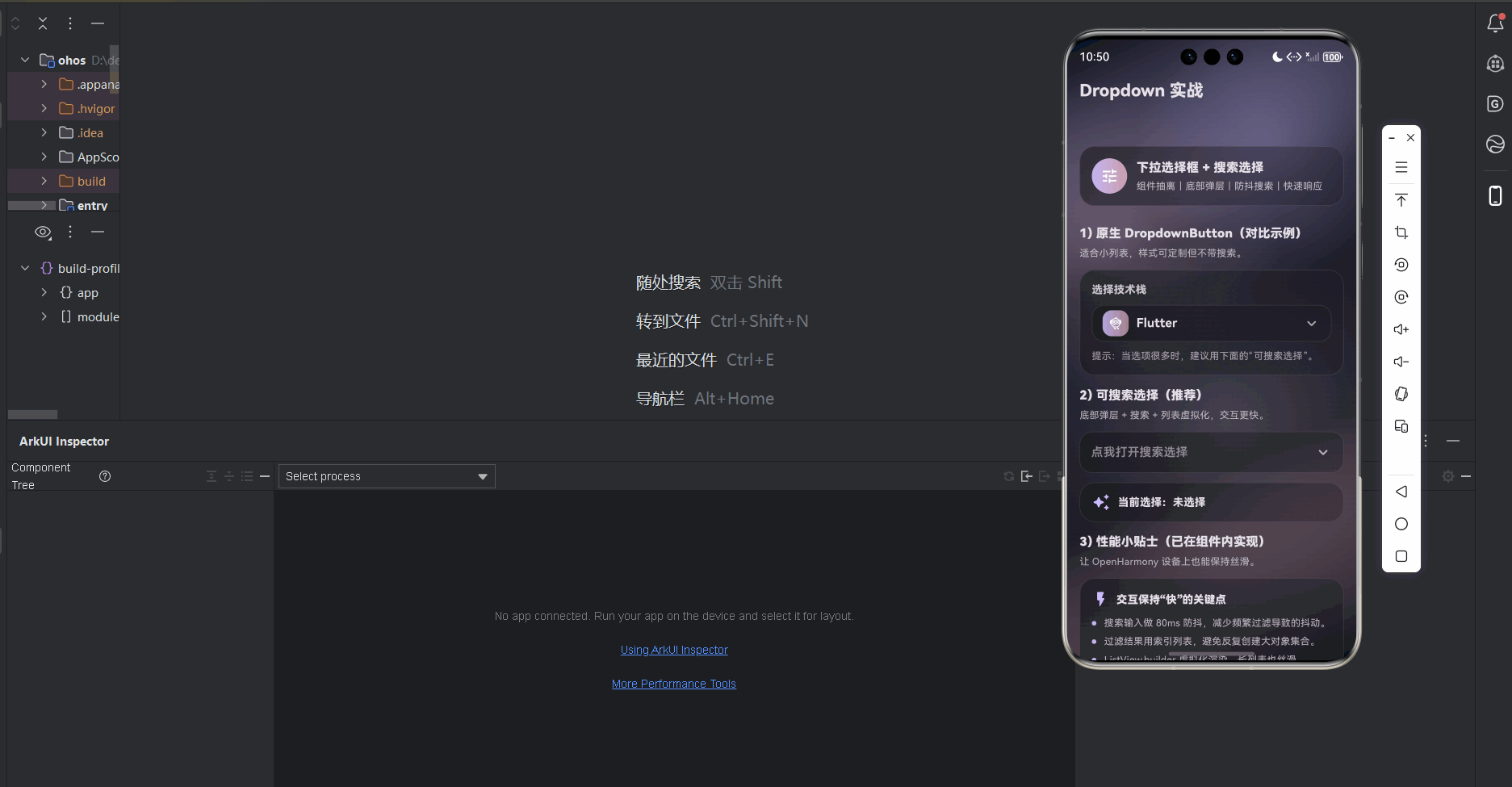1512x787 pixels.
Task: Tap 点我打开搜索选择 searchable selector on phone
Action: point(1210,452)
